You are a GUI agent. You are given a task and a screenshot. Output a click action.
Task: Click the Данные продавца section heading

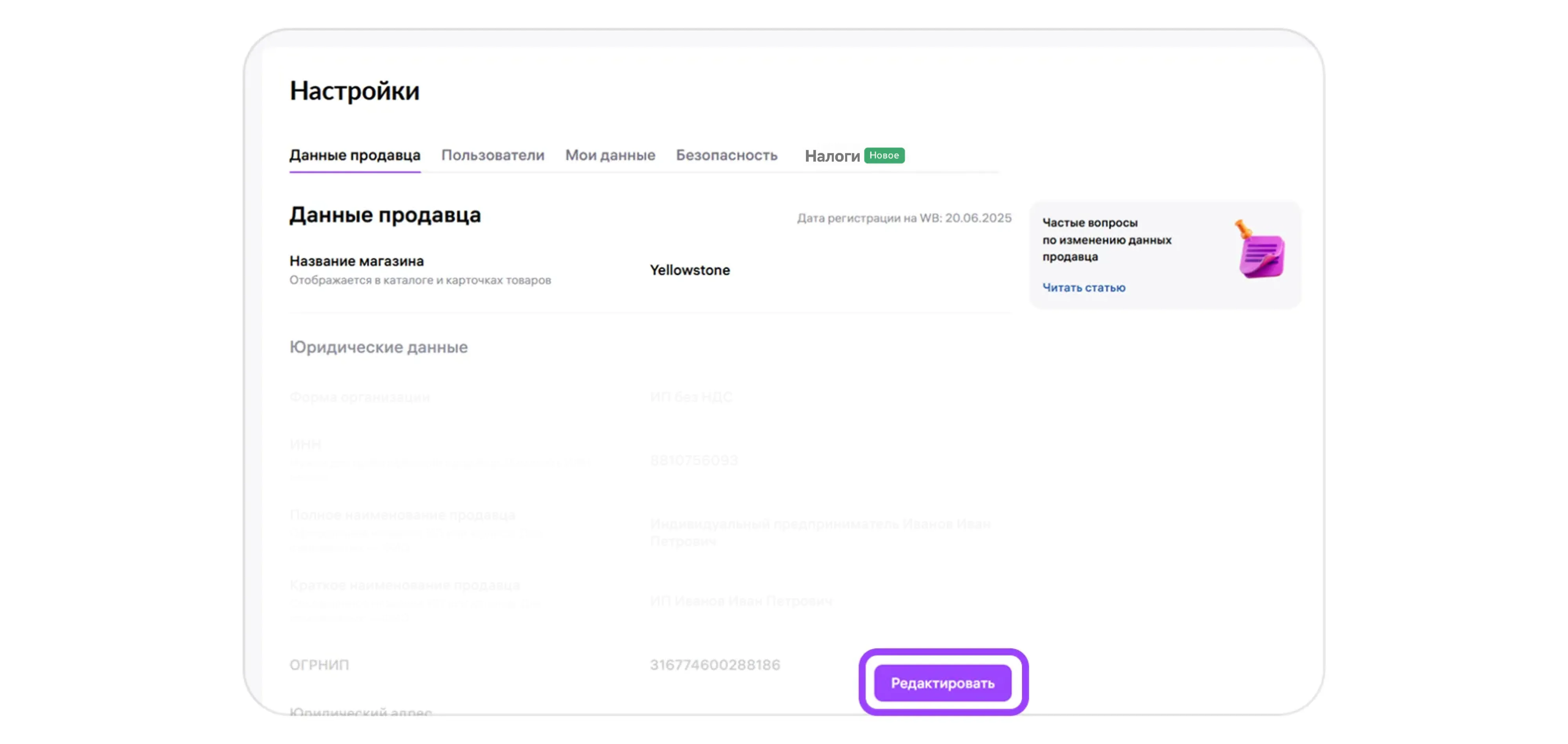coord(385,215)
